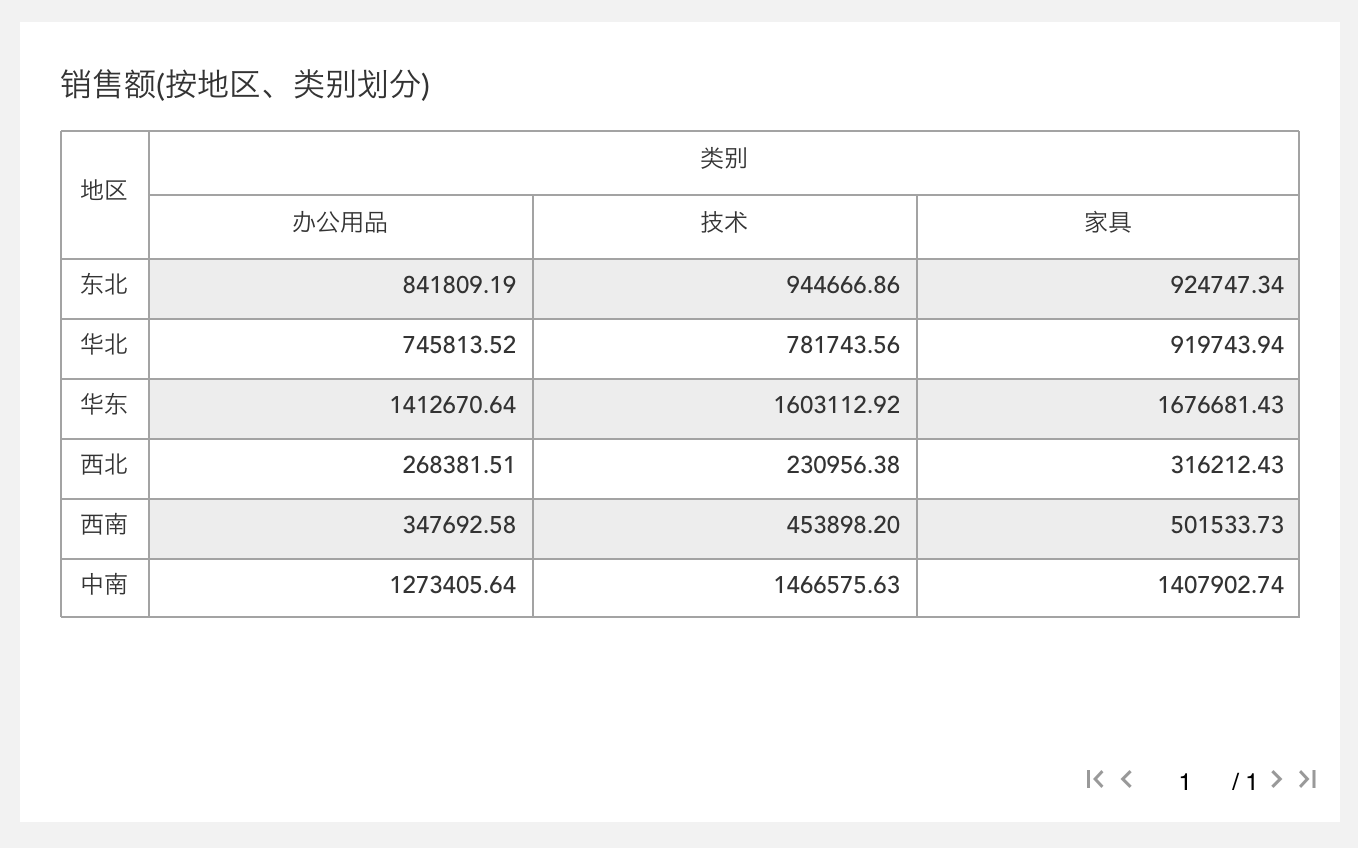The width and height of the screenshot is (1358, 848).
Task: Click the 中南 row label
Action: click(x=105, y=585)
